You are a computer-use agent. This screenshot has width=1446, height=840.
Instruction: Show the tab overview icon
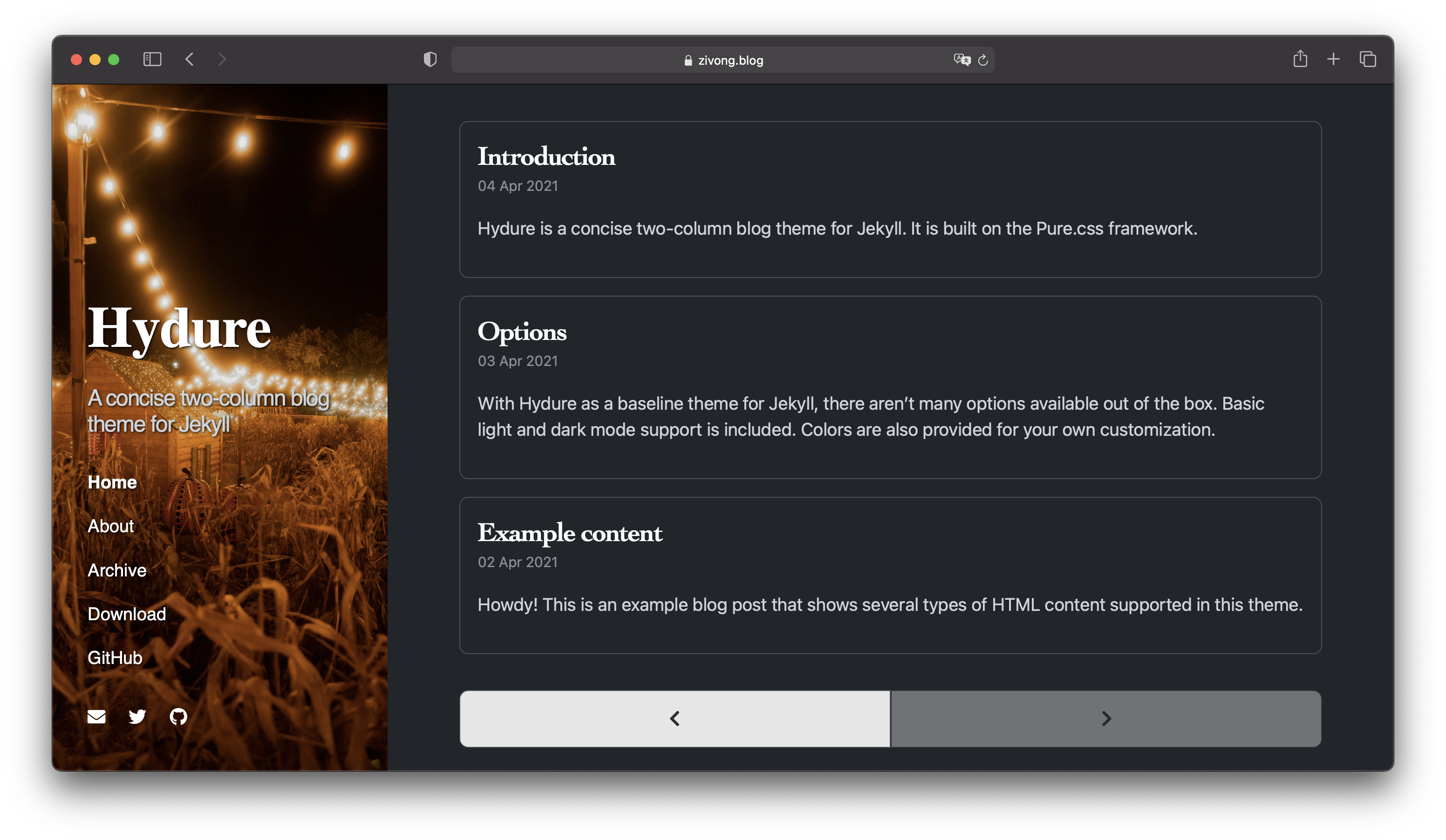[x=1368, y=59]
